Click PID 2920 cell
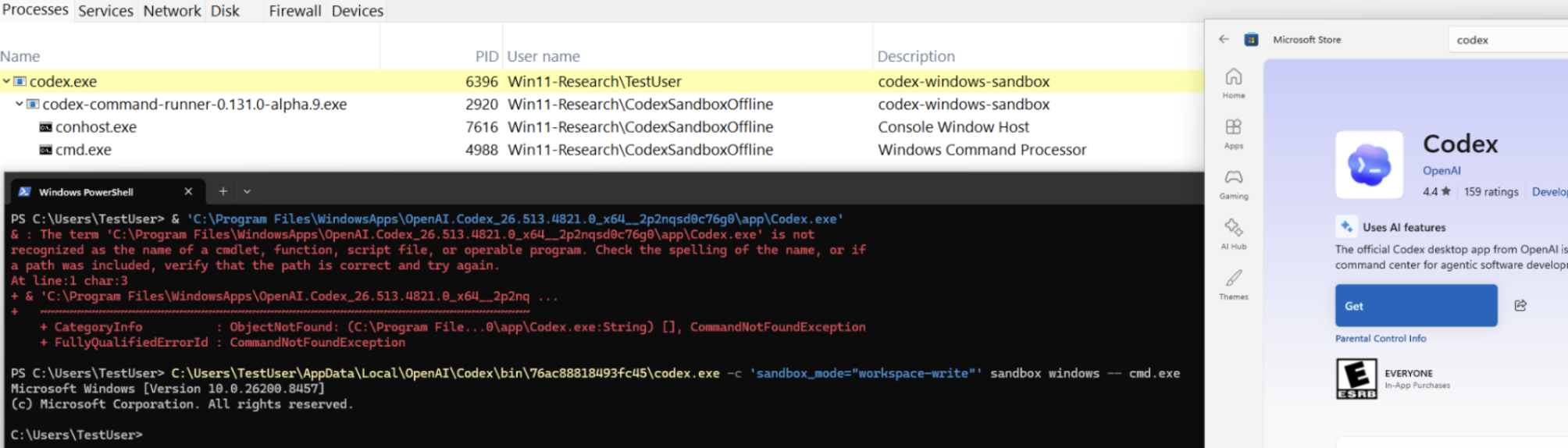The width and height of the screenshot is (1568, 448). coord(481,104)
